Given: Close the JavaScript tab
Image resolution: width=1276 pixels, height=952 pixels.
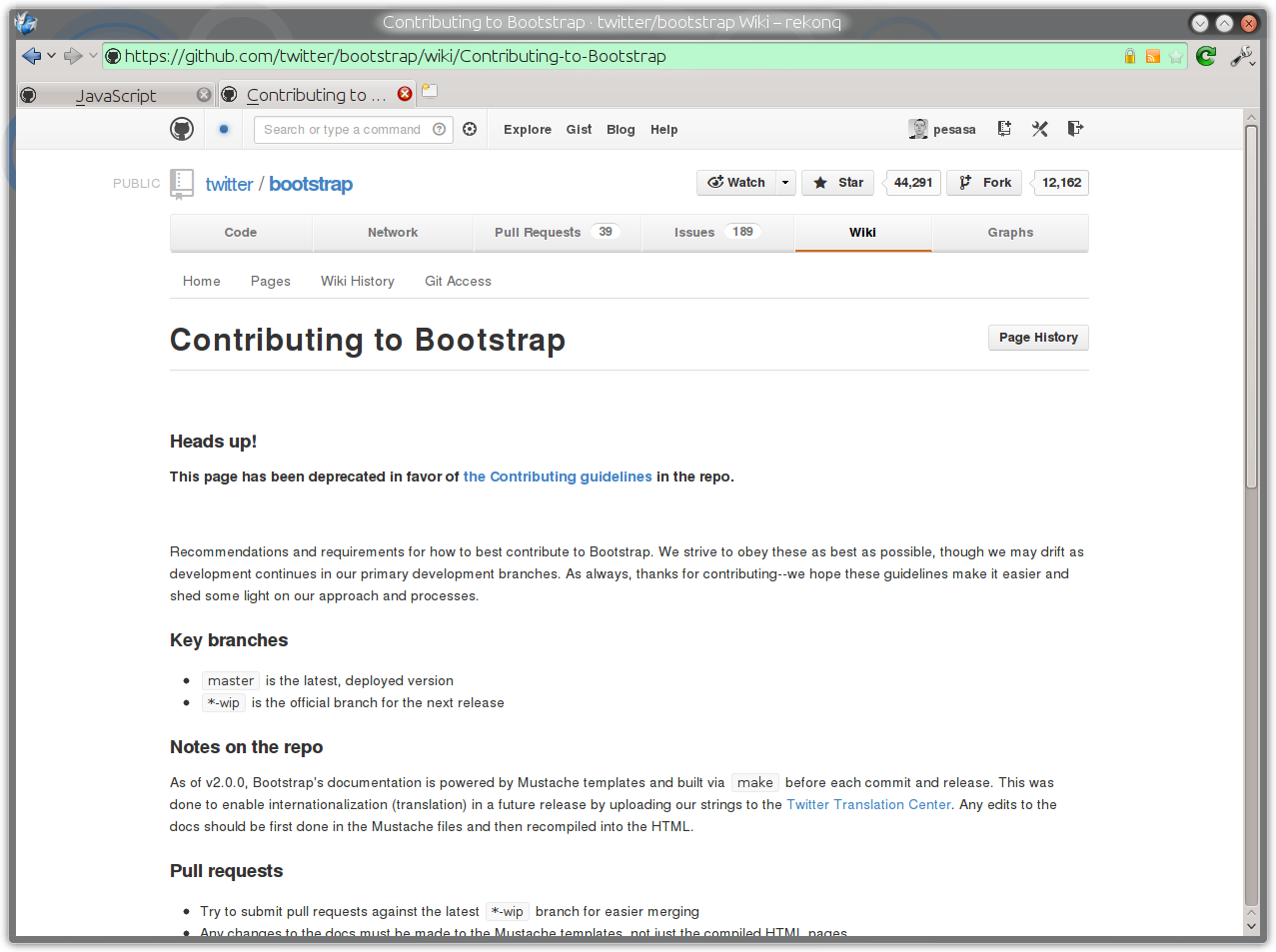Looking at the screenshot, I should [204, 95].
